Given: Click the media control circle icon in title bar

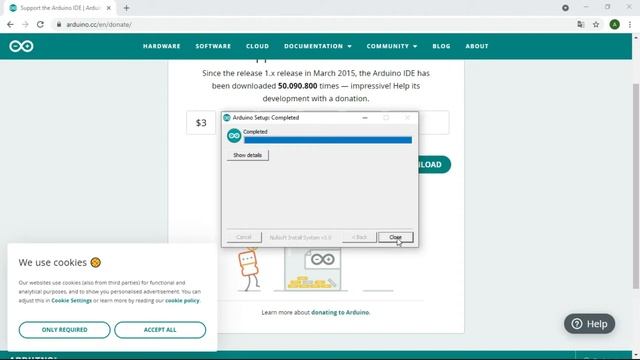Looking at the screenshot, I should coord(565,8).
